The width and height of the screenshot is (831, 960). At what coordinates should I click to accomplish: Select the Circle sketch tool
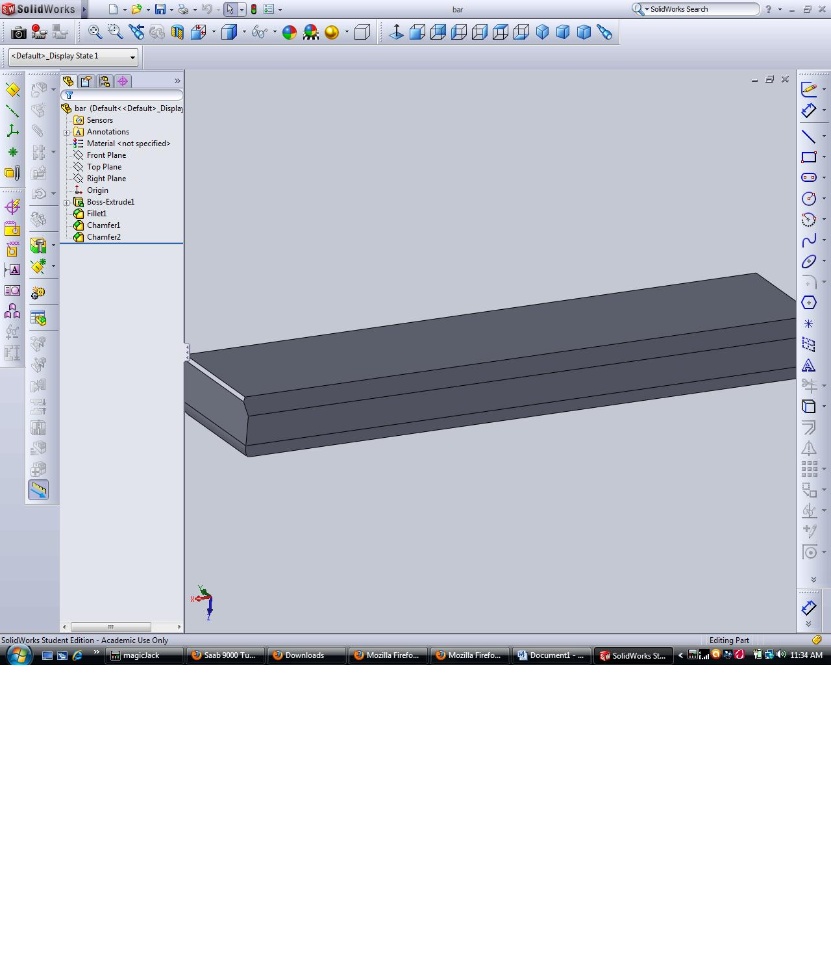pyautogui.click(x=808, y=198)
